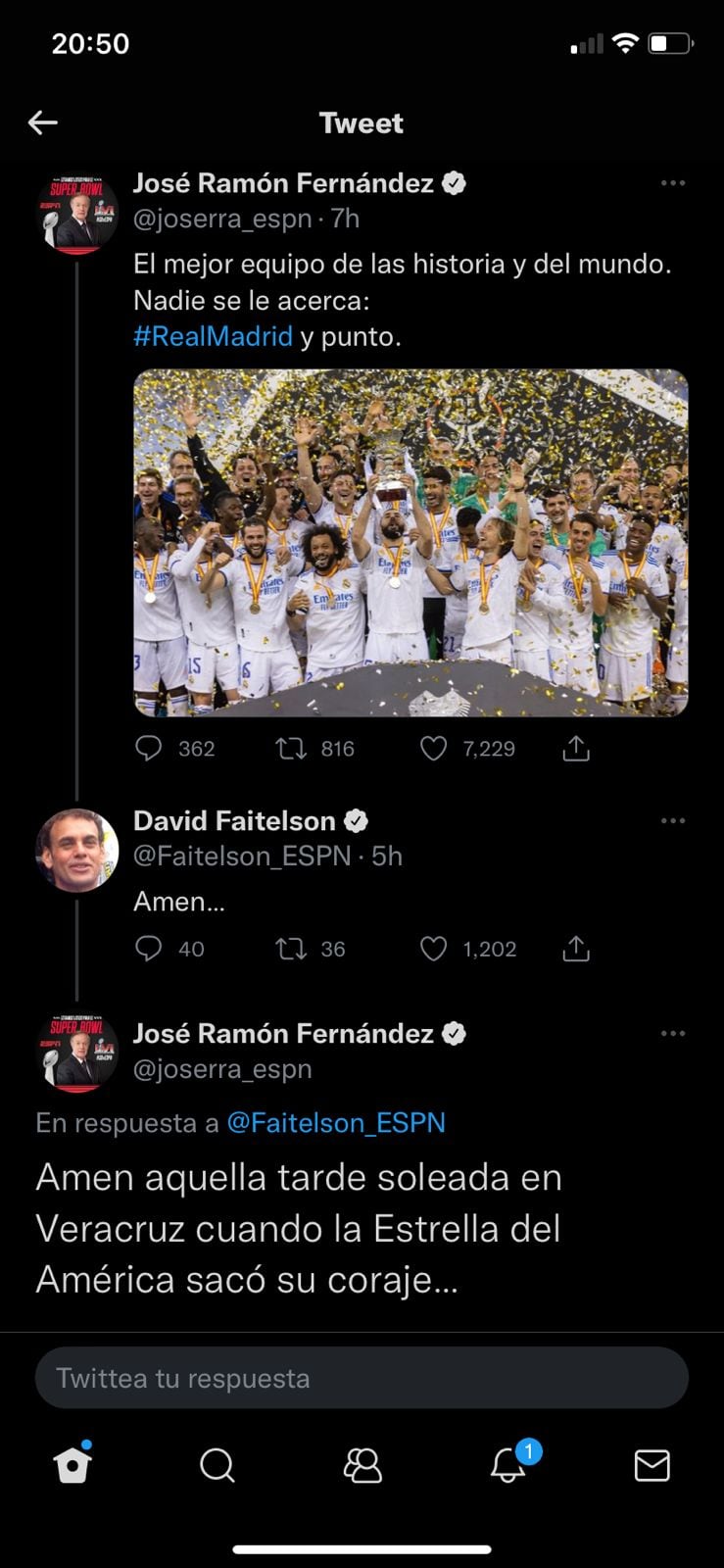This screenshot has height=1568, width=724.
Task: Retweet José Ramón's Real Madrid tweet
Action: pos(291,749)
